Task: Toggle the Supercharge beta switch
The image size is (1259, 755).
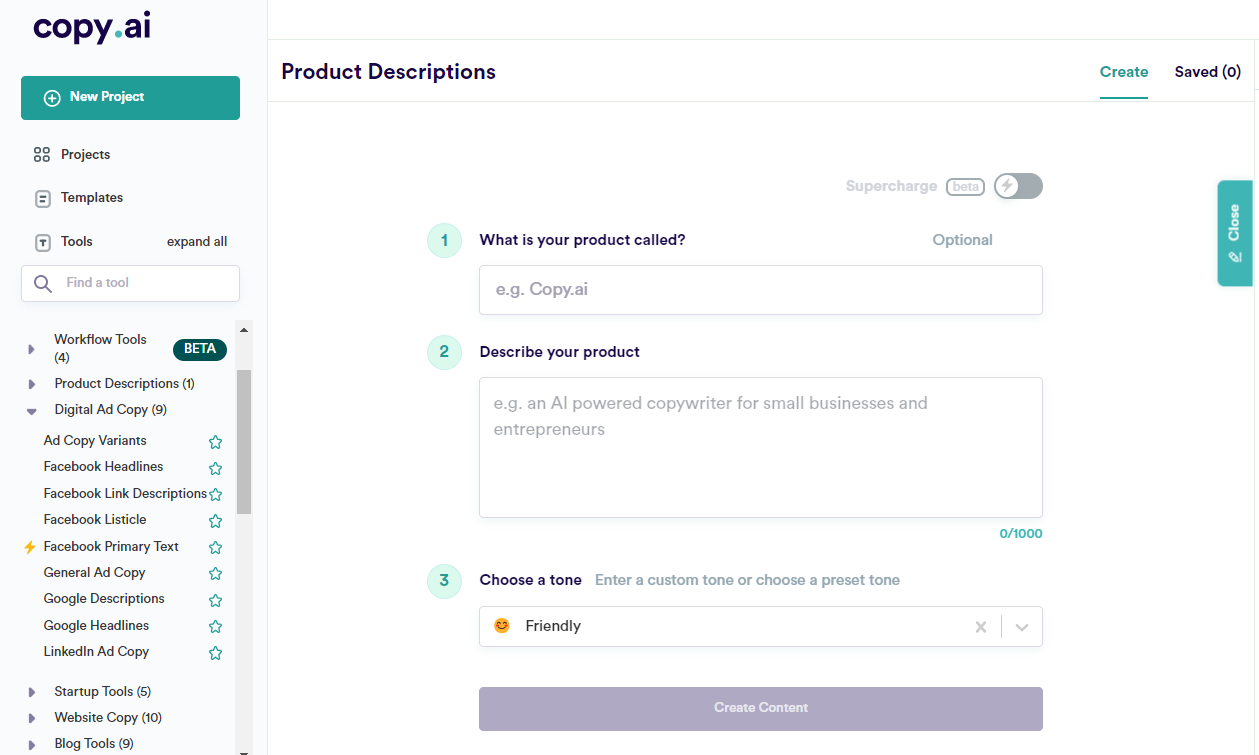Action: pyautogui.click(x=1018, y=186)
